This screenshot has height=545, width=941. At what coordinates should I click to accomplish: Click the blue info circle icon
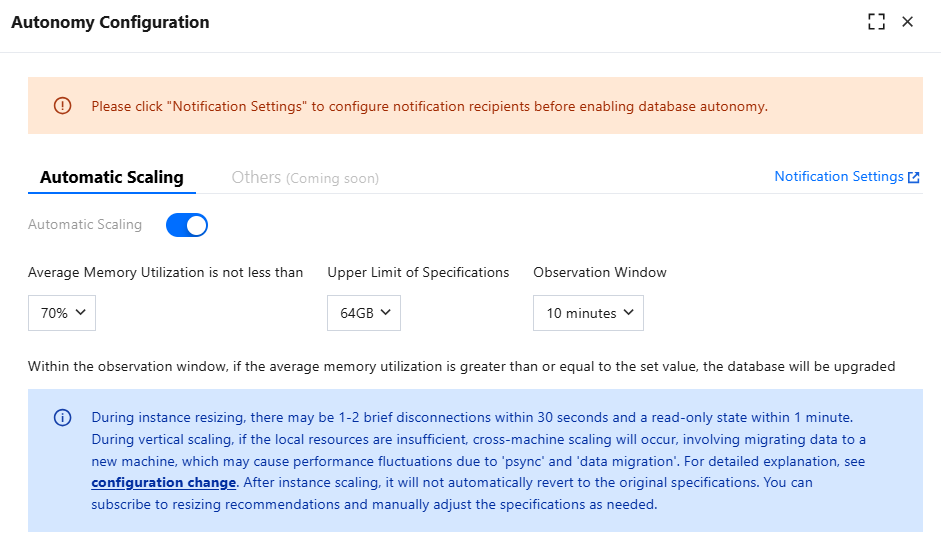pyautogui.click(x=63, y=417)
